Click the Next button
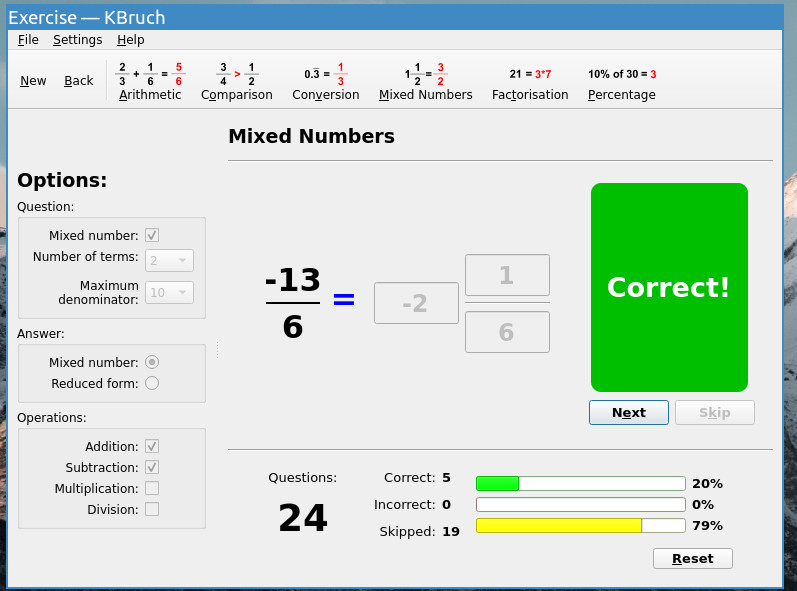The width and height of the screenshot is (797, 591). coord(629,412)
